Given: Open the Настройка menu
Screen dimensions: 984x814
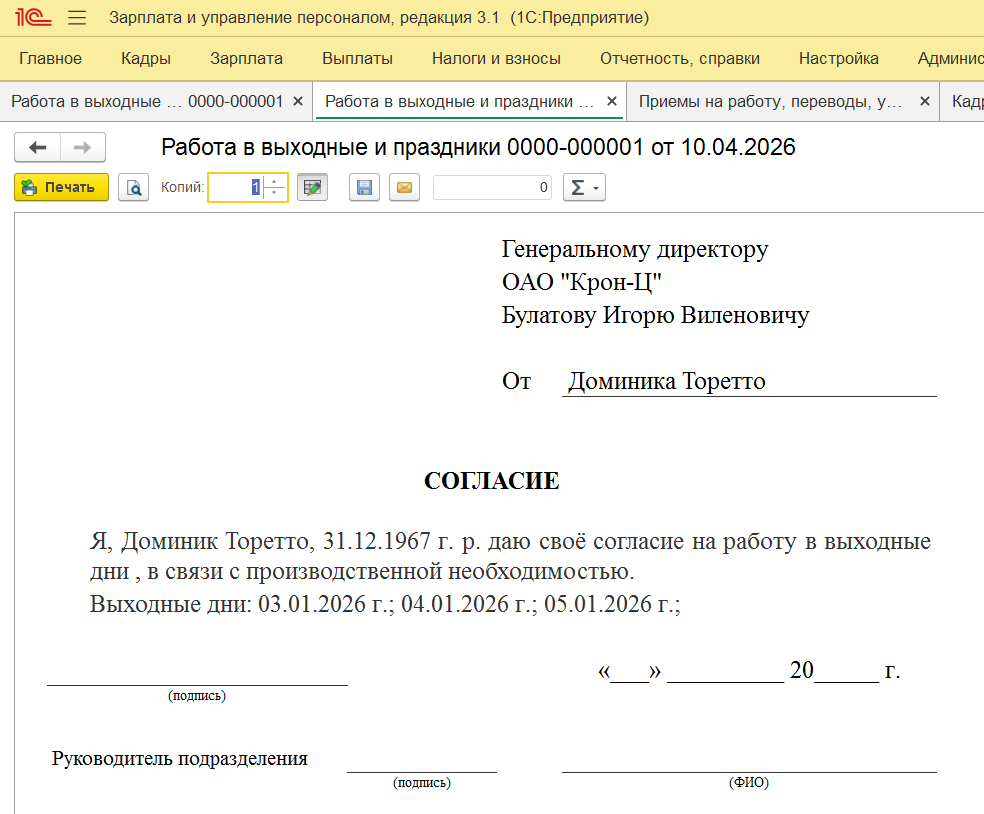Looking at the screenshot, I should coord(838,58).
